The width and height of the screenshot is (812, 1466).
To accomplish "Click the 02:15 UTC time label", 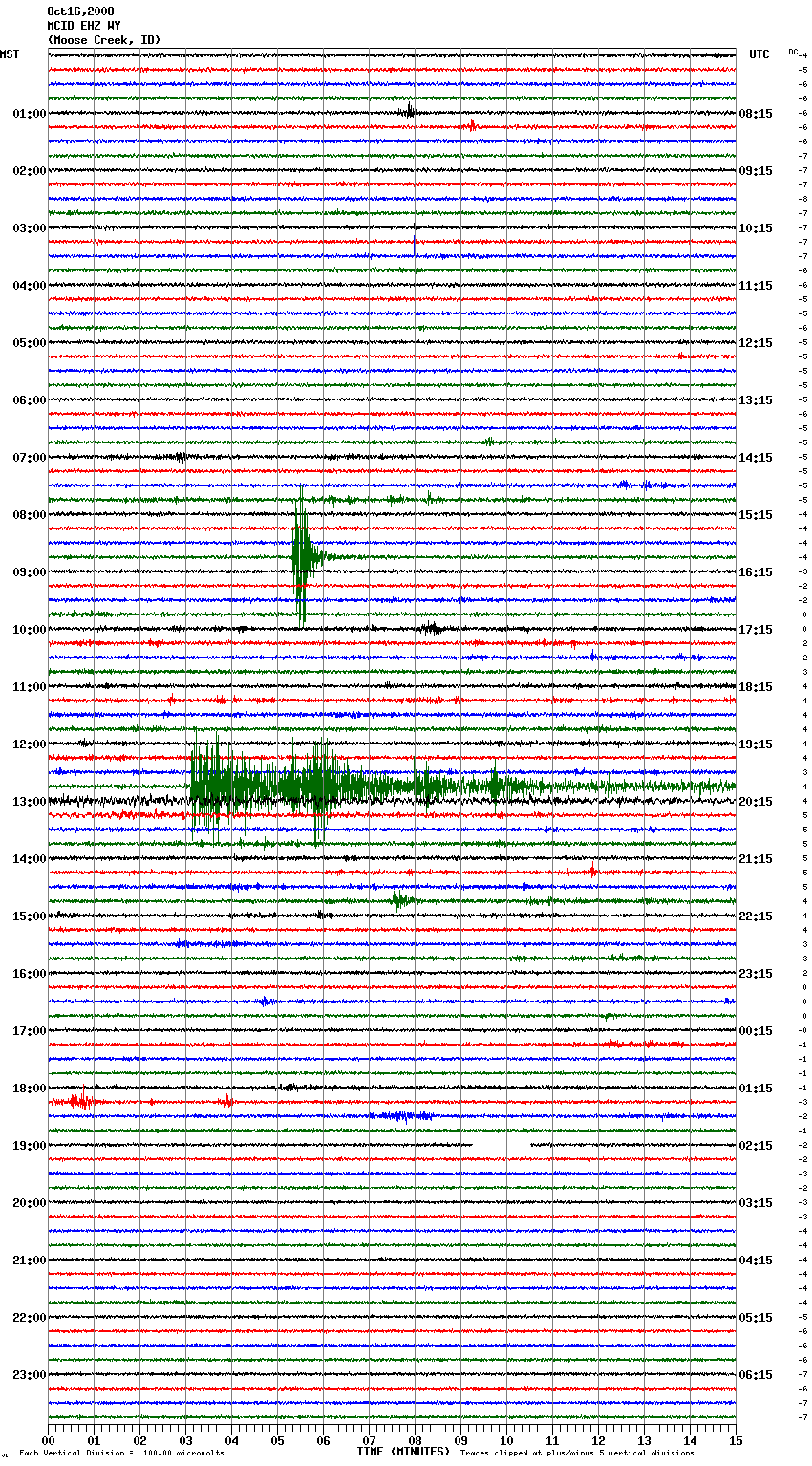I will 756,1146.
